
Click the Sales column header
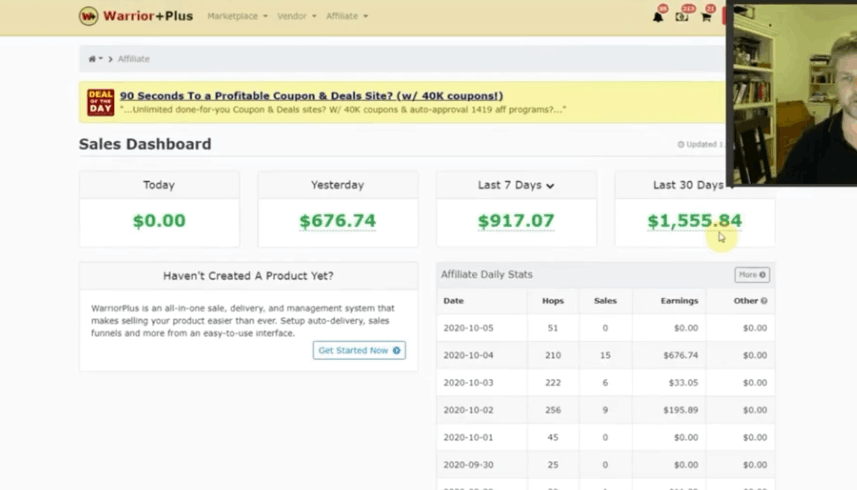[605, 300]
